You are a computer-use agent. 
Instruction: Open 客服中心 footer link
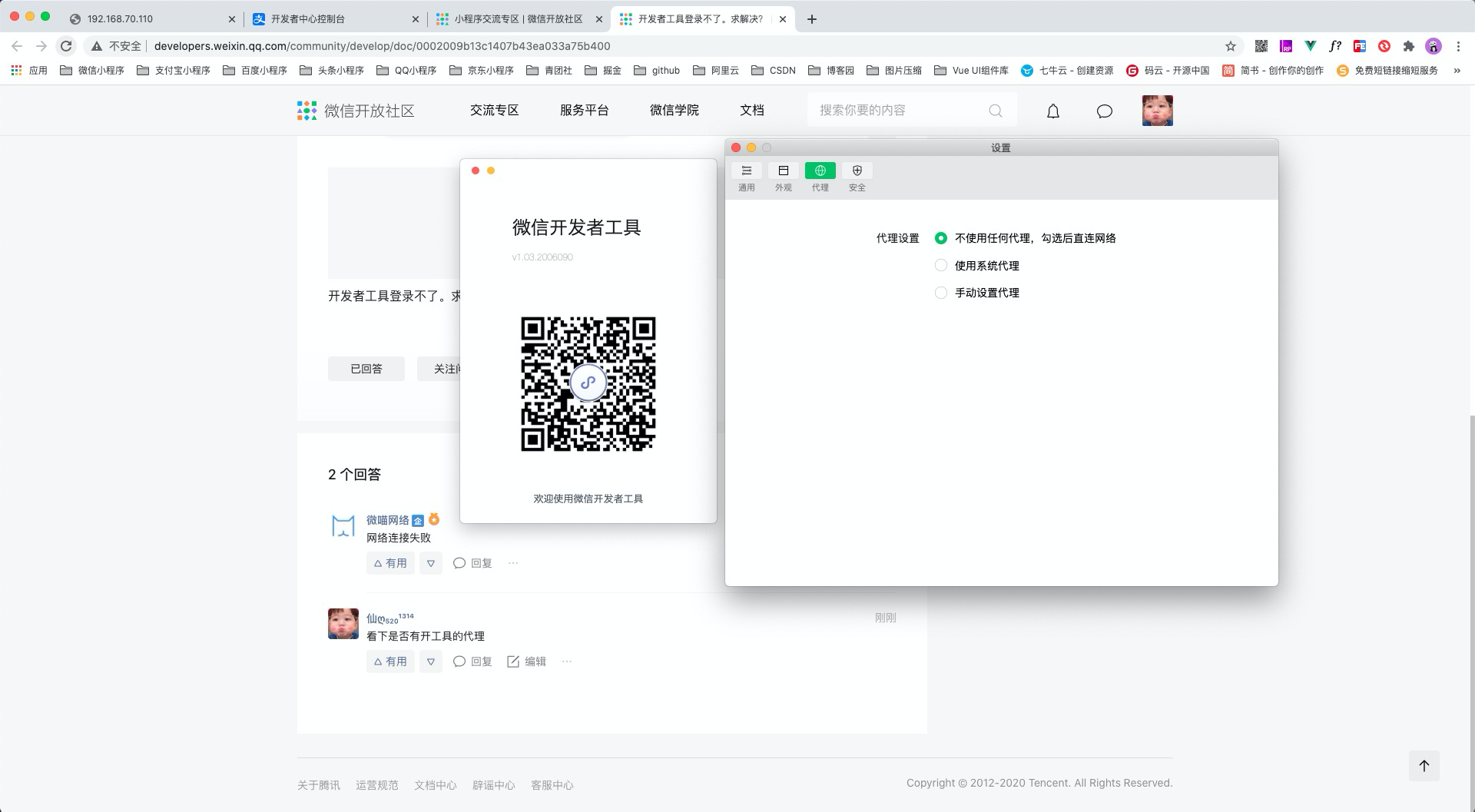[552, 785]
